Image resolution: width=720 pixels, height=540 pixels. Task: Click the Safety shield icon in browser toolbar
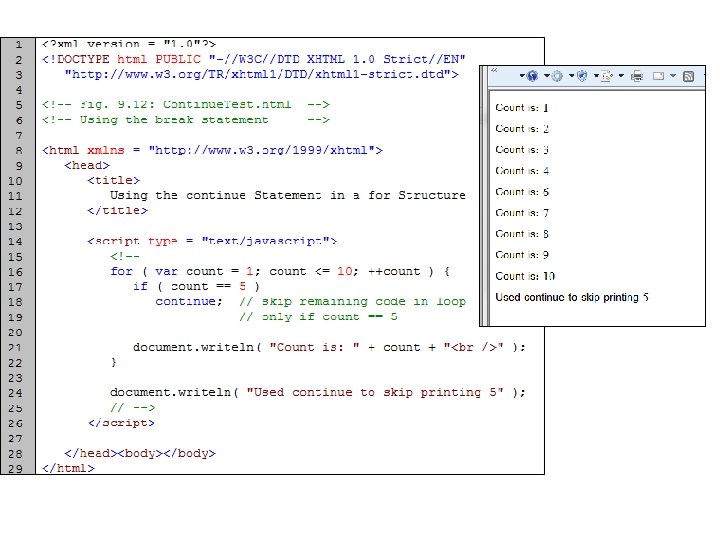tap(582, 76)
